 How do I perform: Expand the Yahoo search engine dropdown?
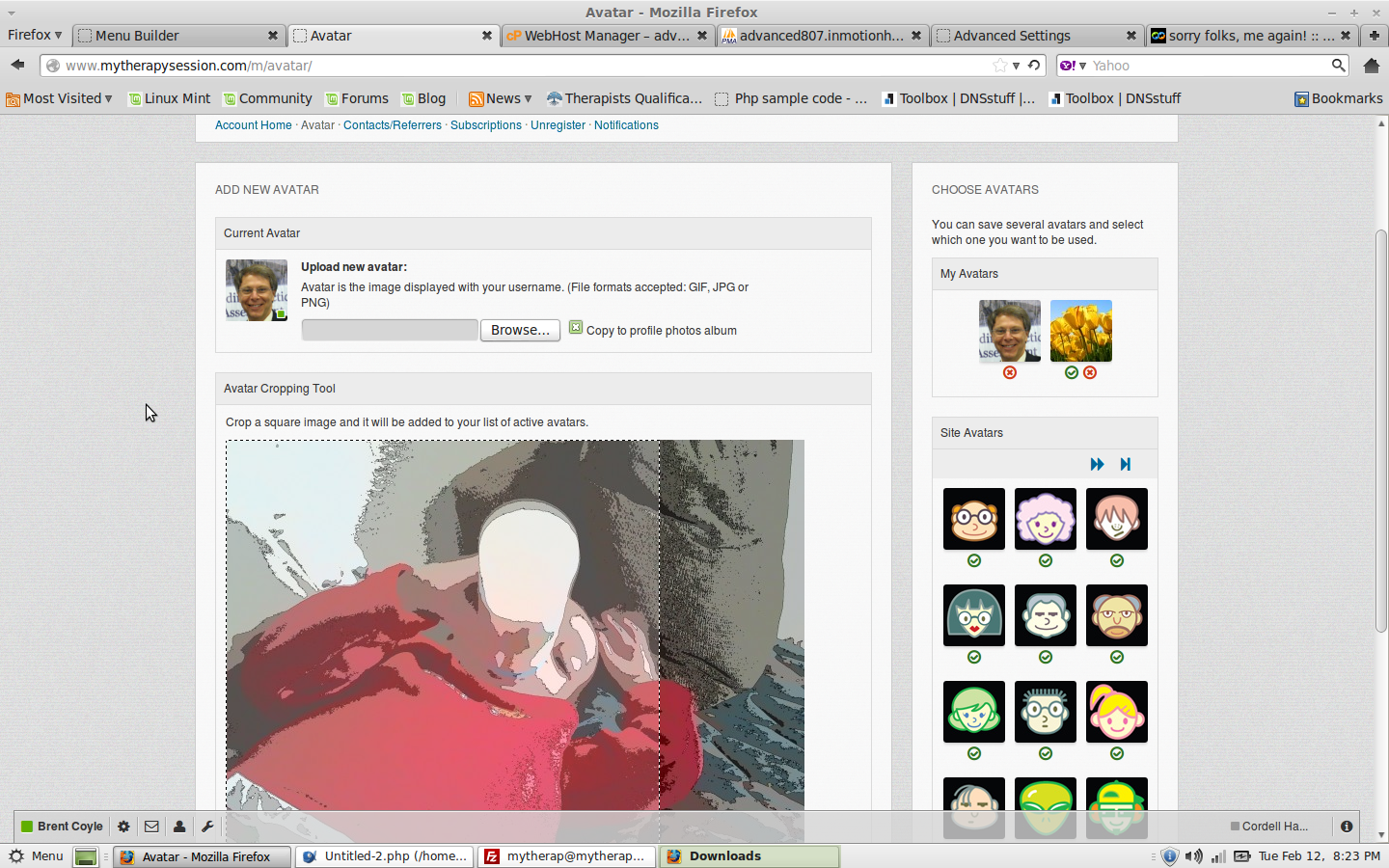(x=1073, y=66)
